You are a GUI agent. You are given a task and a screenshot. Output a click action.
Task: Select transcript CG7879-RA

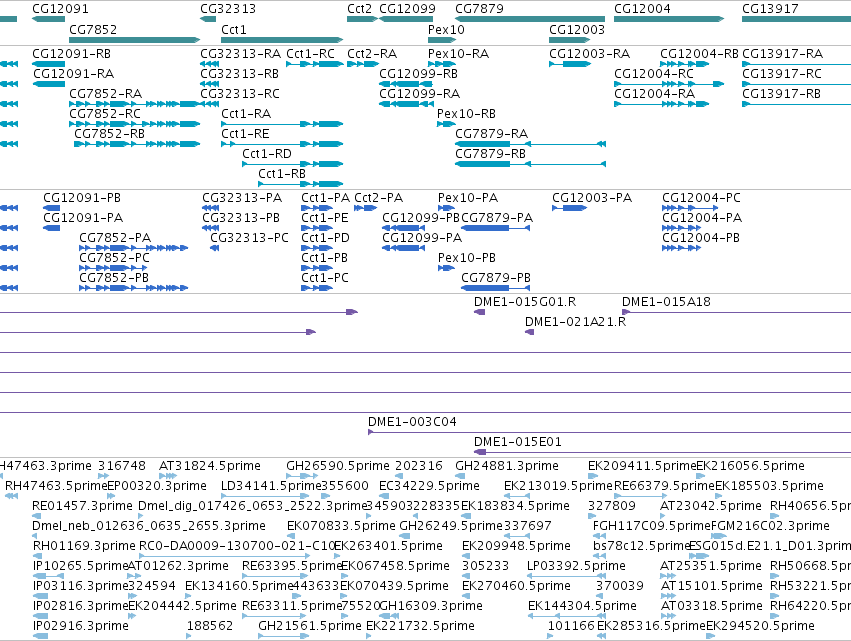[x=530, y=144]
